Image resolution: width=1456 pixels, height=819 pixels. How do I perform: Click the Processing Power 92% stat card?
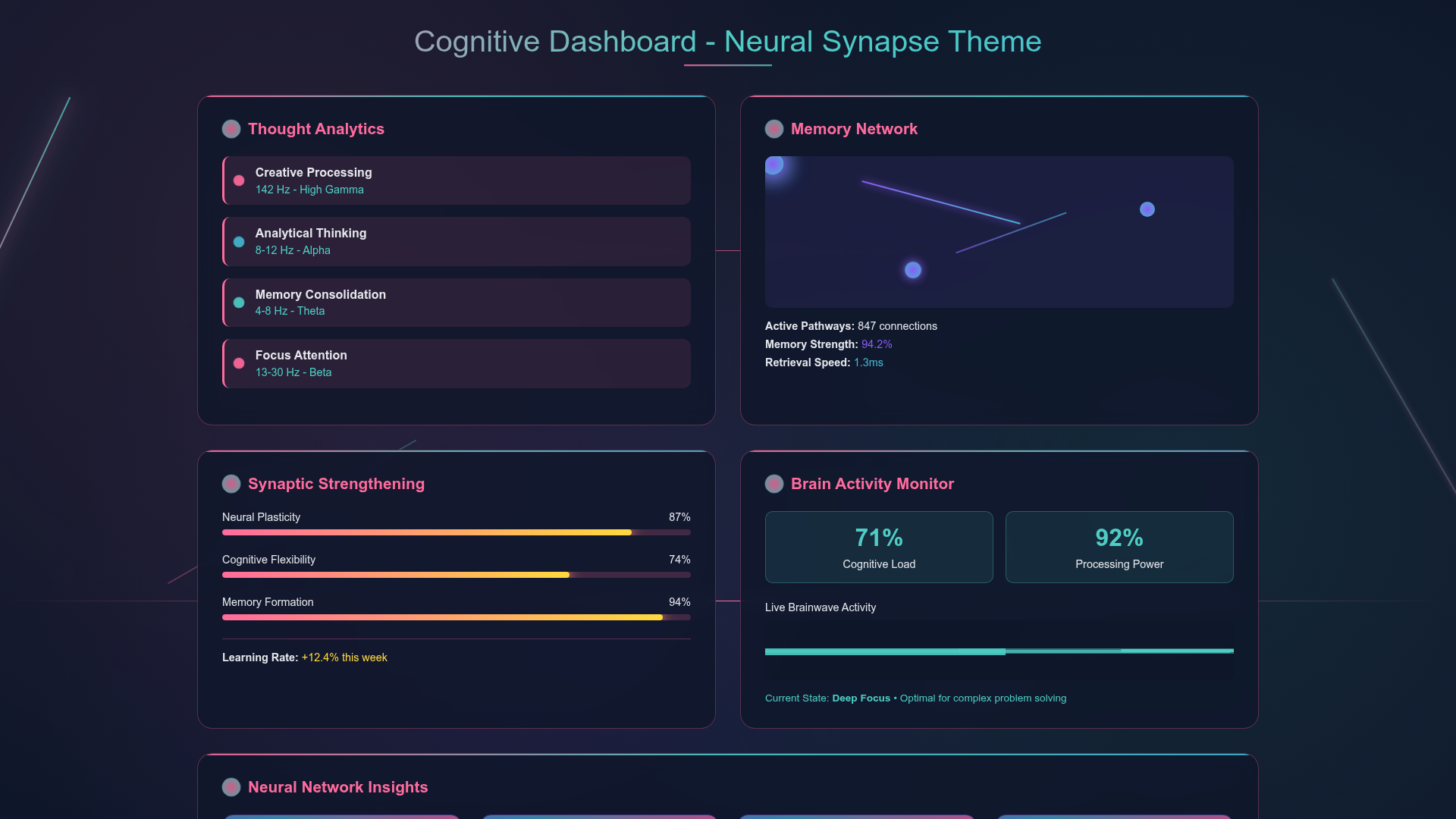(x=1119, y=547)
